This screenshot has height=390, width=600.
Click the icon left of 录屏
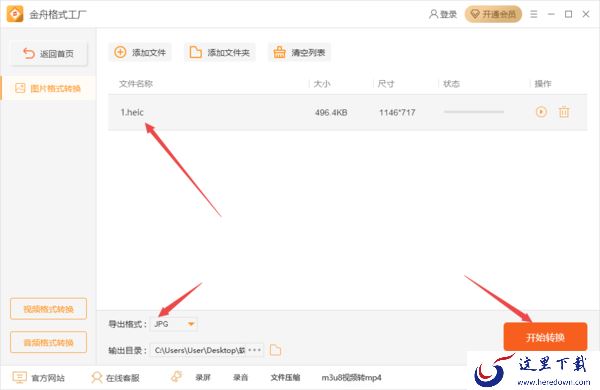(176, 377)
